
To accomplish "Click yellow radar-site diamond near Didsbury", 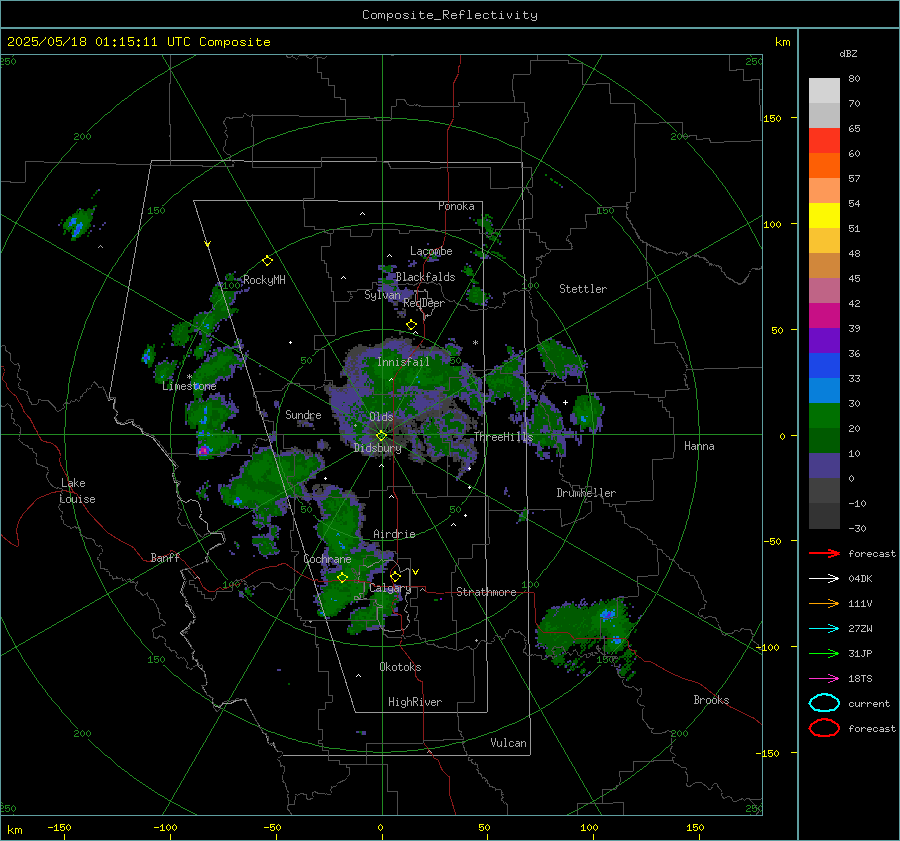I will [381, 436].
